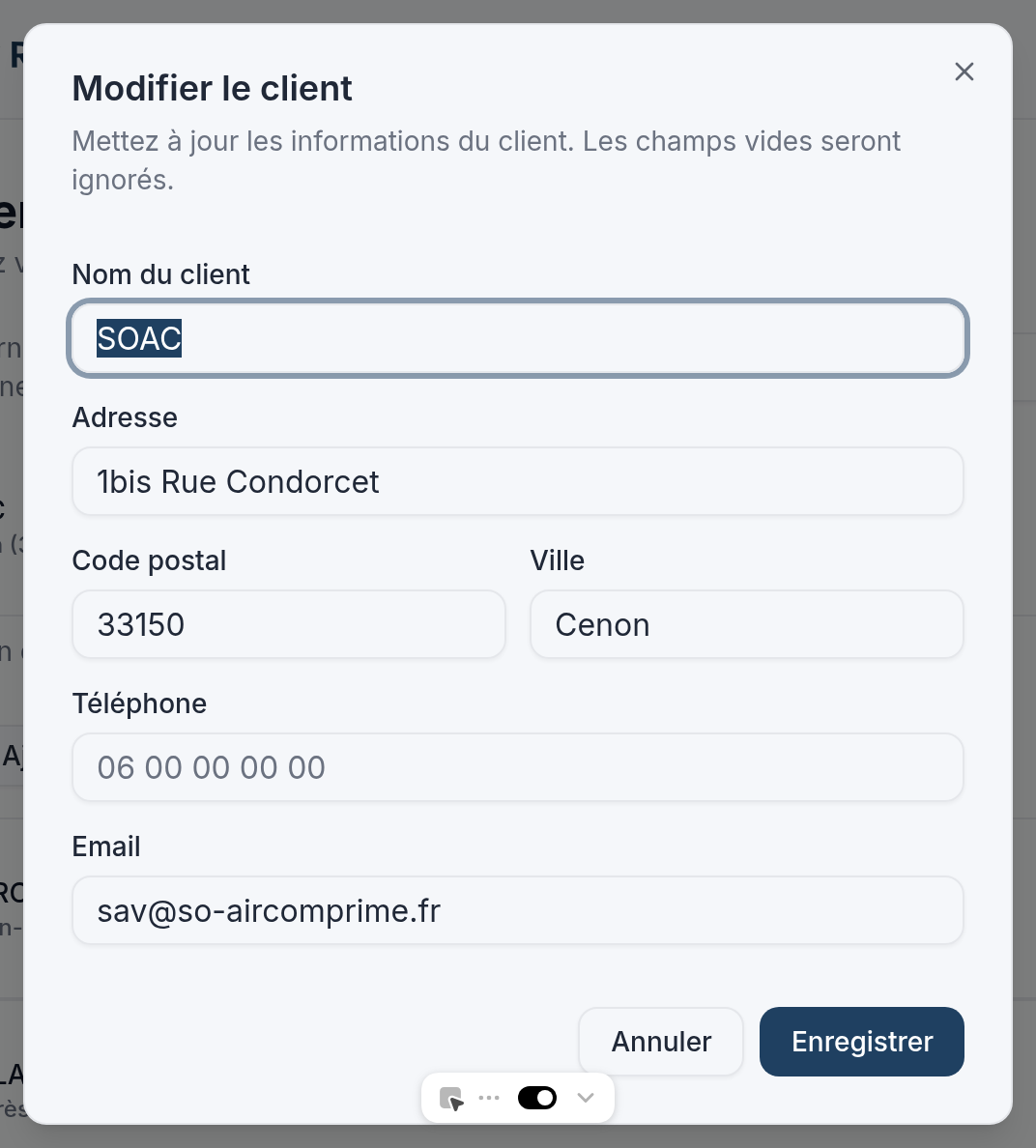The image size is (1036, 1148).
Task: Click the Téléphone label
Action: [x=139, y=703]
